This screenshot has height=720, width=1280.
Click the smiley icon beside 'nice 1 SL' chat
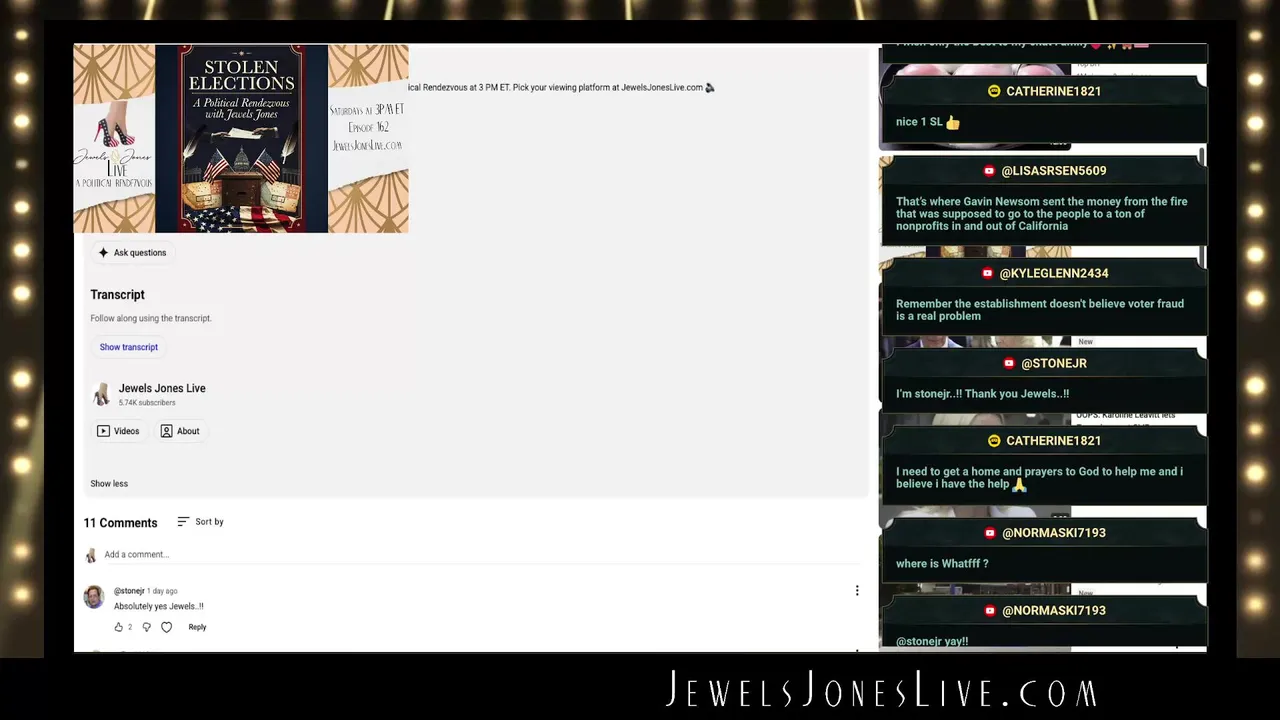(994, 91)
